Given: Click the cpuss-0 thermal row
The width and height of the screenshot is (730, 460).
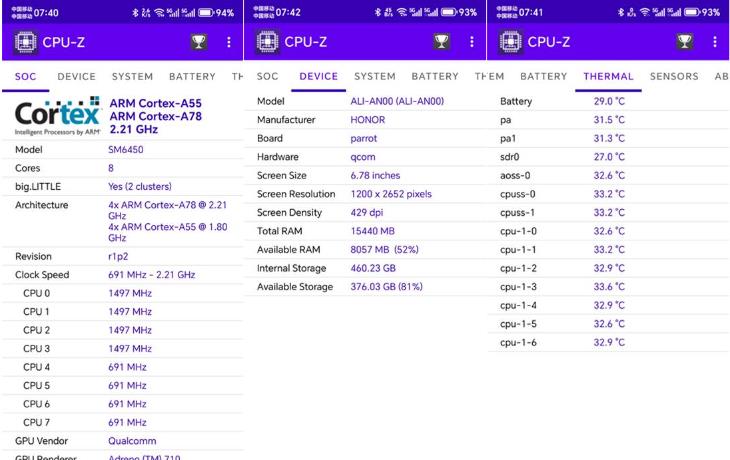Looking at the screenshot, I should click(608, 194).
